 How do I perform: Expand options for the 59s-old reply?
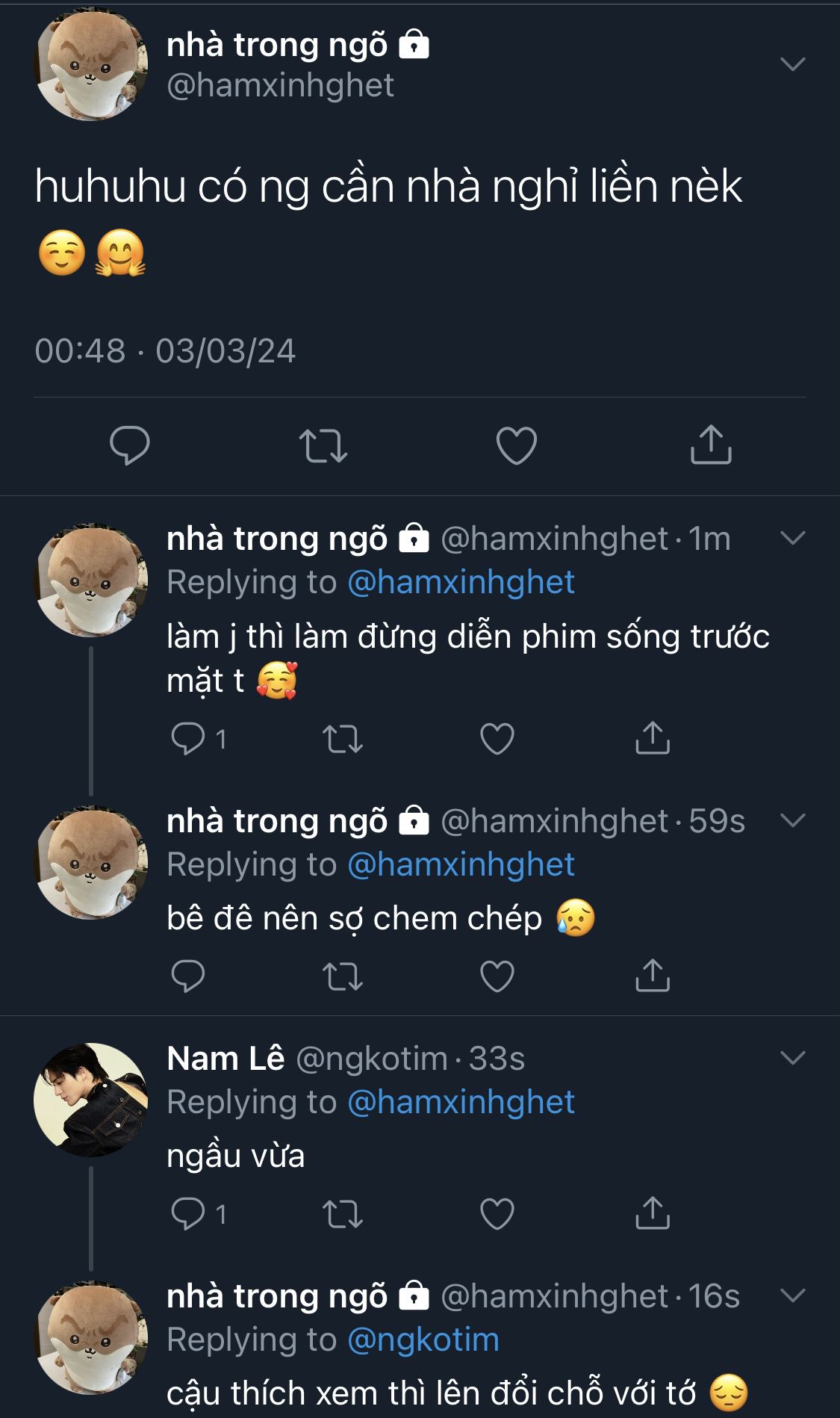792,820
